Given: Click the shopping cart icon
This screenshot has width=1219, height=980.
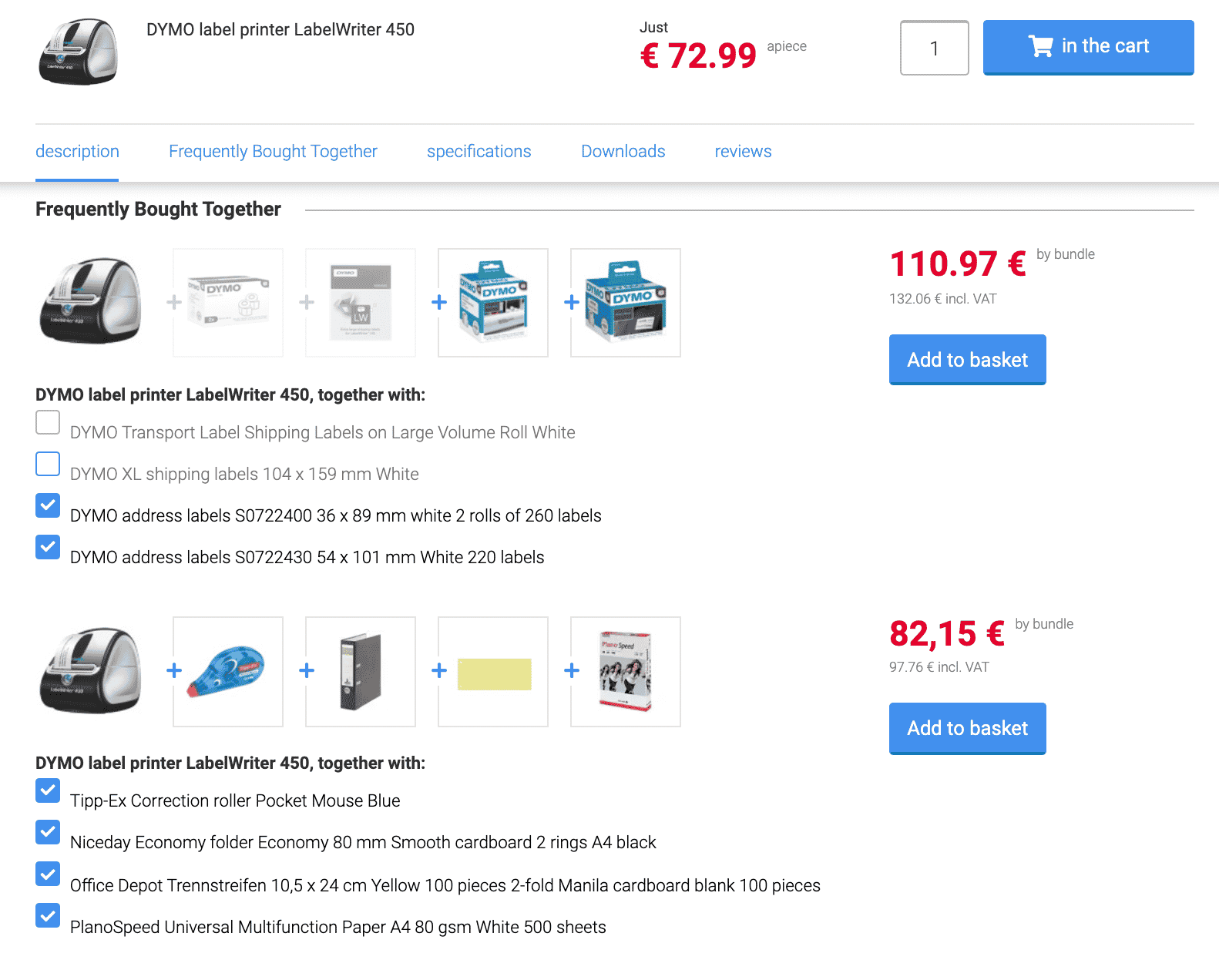Looking at the screenshot, I should (x=1040, y=47).
